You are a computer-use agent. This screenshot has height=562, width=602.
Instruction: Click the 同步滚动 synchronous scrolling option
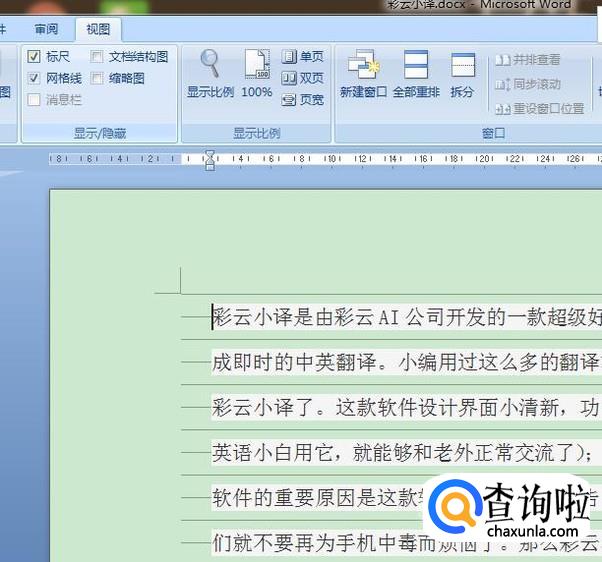click(x=528, y=84)
